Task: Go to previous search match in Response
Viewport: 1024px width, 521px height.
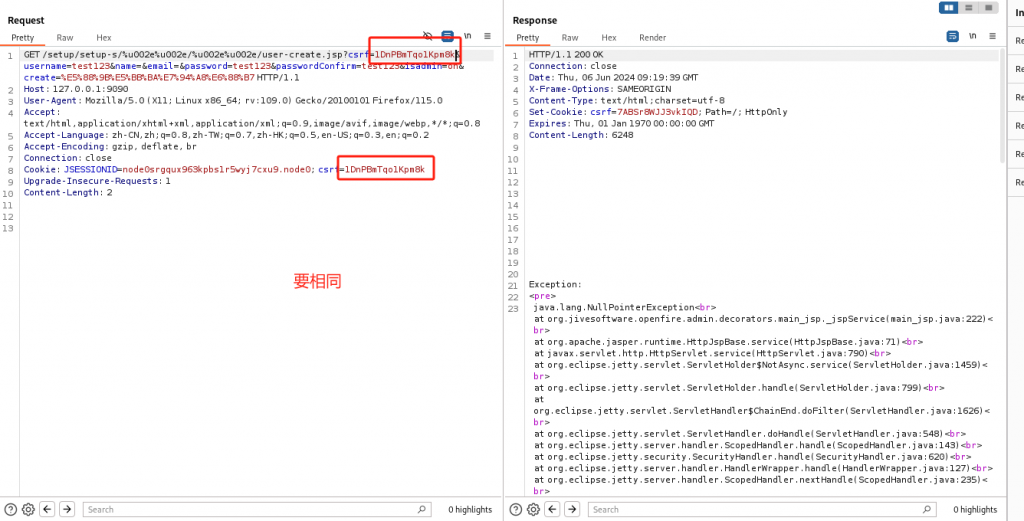Action: (552, 509)
